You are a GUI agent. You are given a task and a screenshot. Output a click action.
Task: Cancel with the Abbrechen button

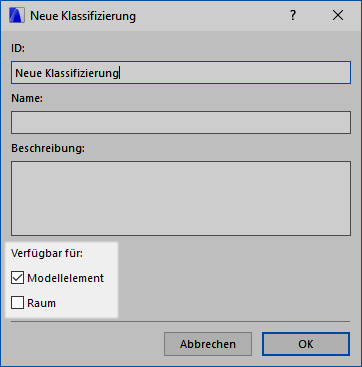pyautogui.click(x=208, y=344)
